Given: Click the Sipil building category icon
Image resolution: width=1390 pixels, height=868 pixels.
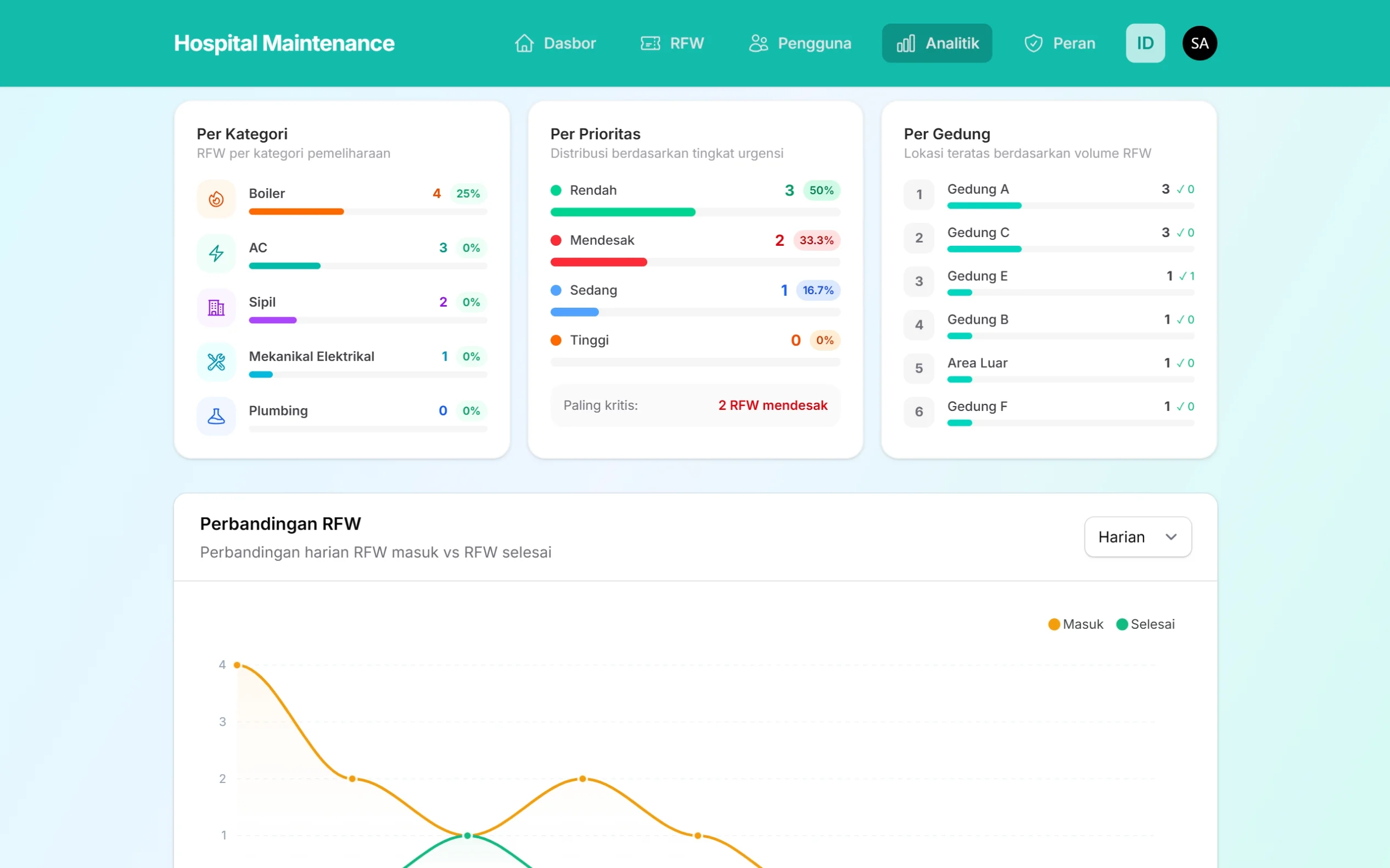Looking at the screenshot, I should pyautogui.click(x=216, y=308).
